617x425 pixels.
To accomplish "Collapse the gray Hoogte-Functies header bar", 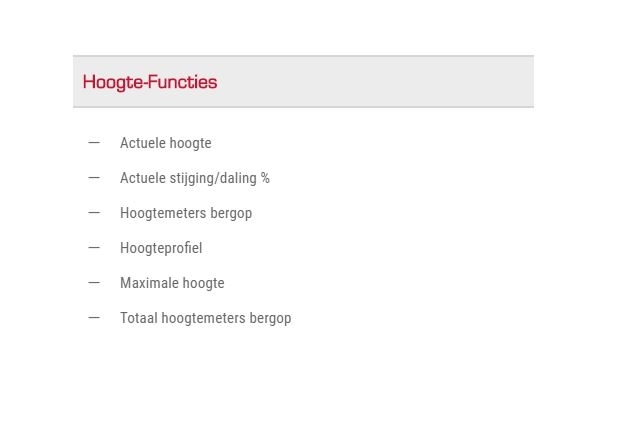I will (303, 81).
